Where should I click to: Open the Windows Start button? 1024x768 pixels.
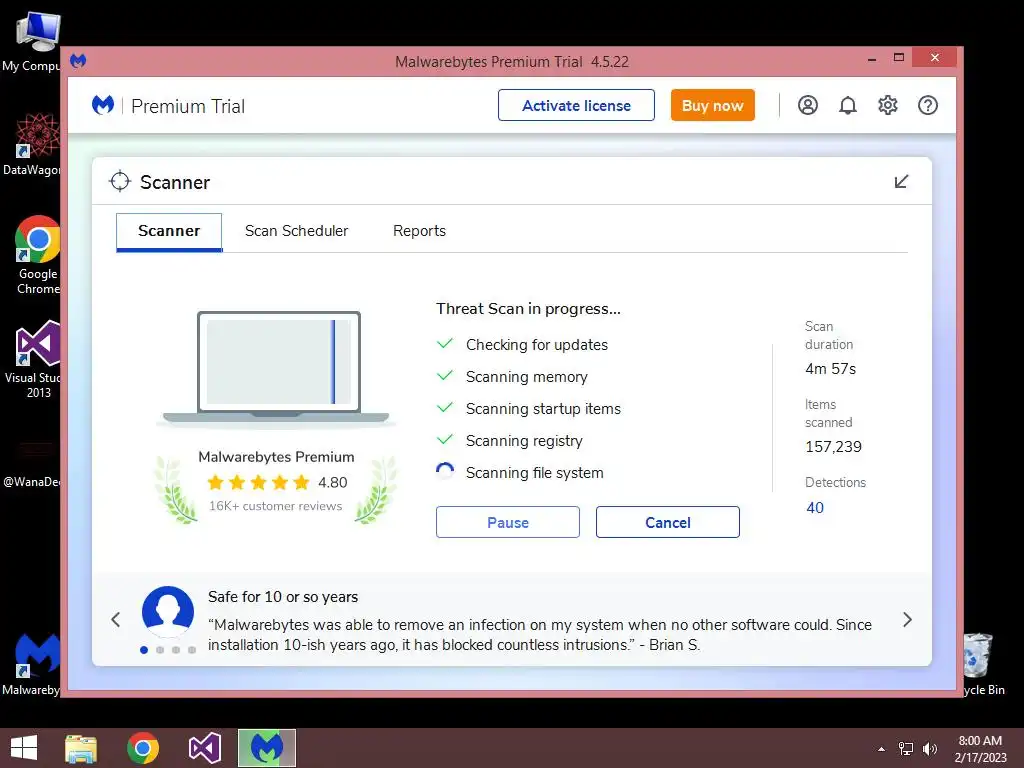(x=24, y=748)
